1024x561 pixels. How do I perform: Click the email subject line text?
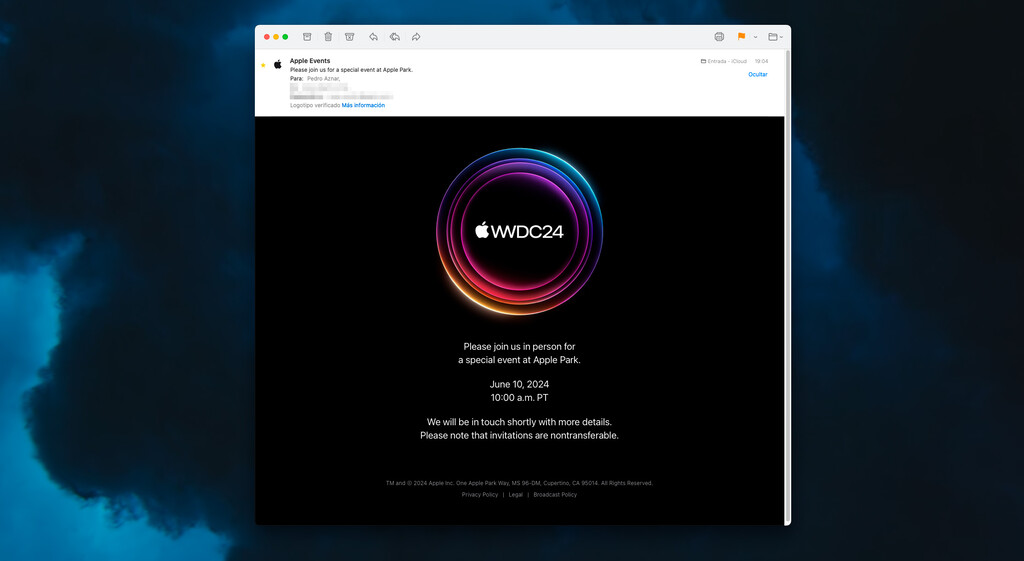[x=351, y=70]
